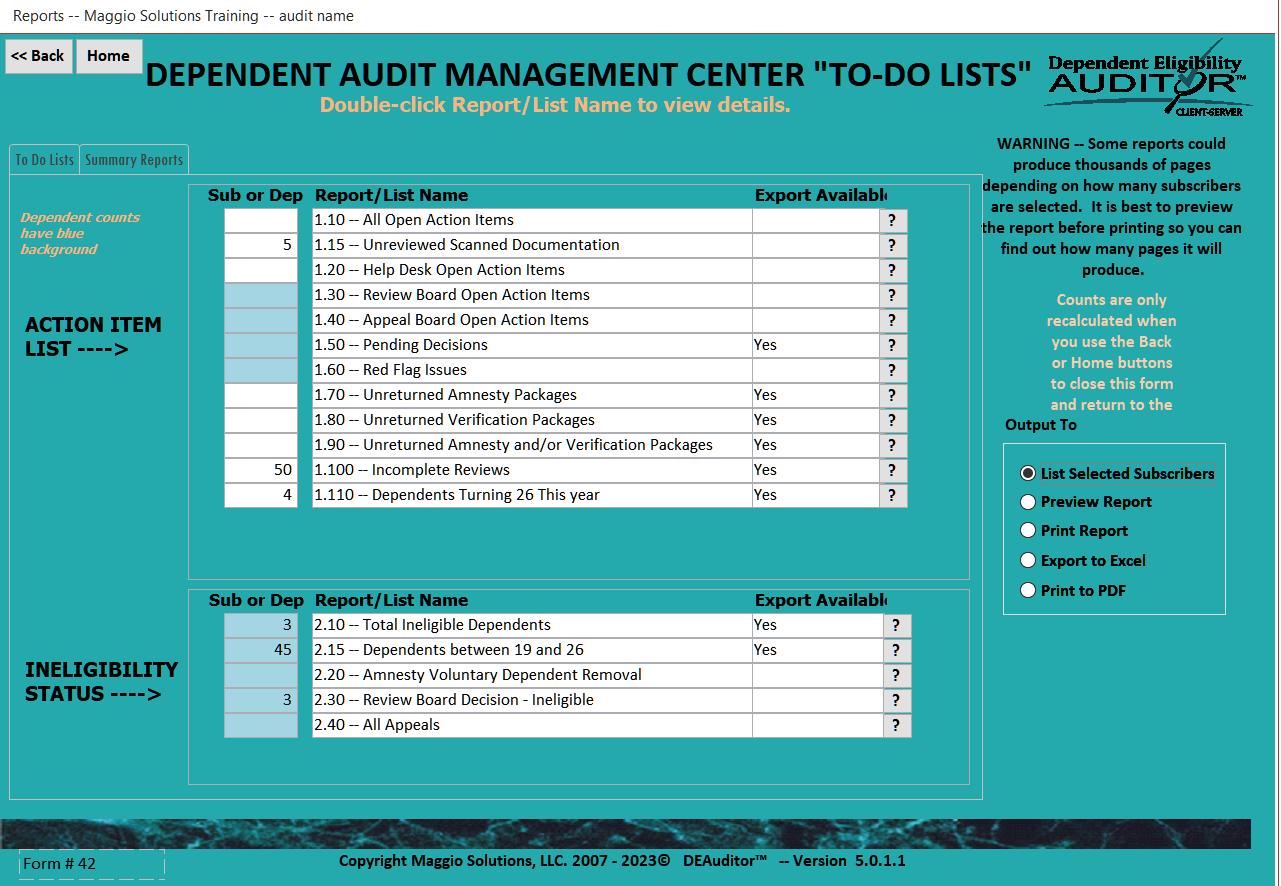This screenshot has height=886, width=1281.
Task: Click the ? beside Red Flag Issues
Action: (893, 371)
